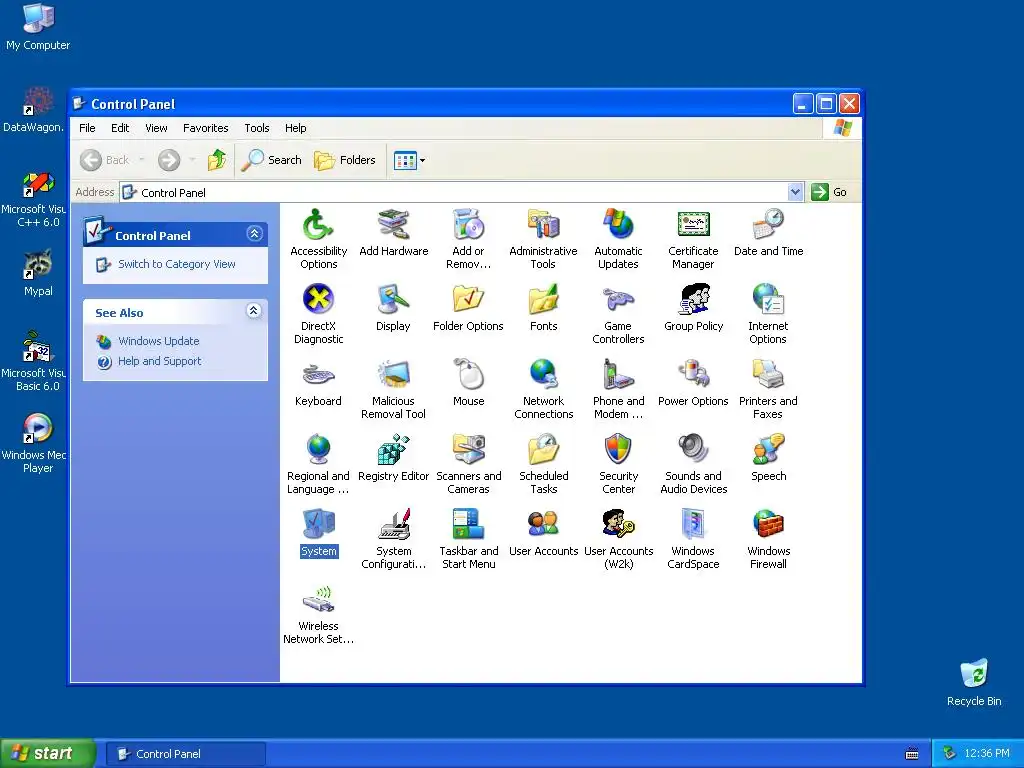Select the Date and Time icon
The image size is (1024, 768).
coord(768,232)
